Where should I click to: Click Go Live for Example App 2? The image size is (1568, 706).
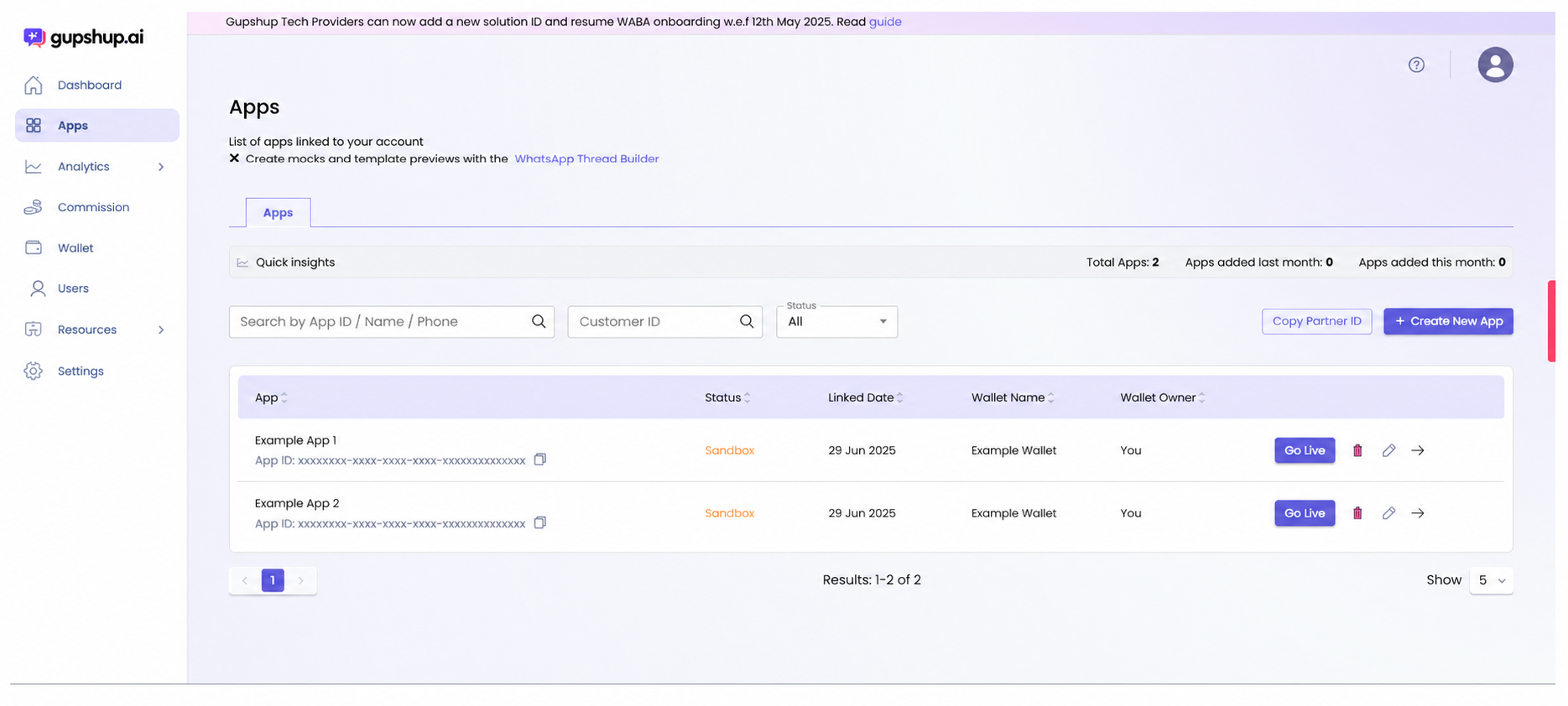click(x=1305, y=513)
